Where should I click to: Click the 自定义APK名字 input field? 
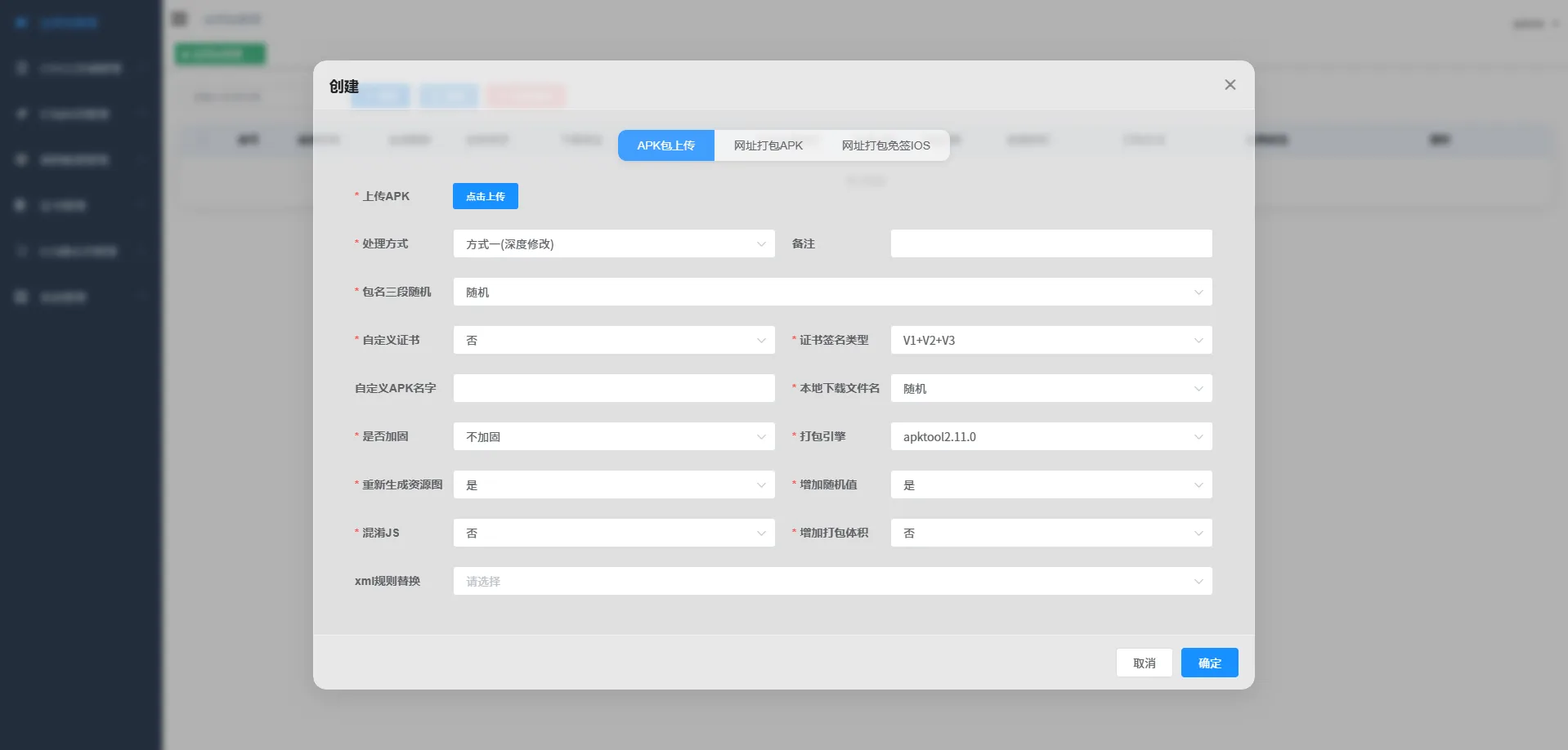pyautogui.click(x=613, y=388)
